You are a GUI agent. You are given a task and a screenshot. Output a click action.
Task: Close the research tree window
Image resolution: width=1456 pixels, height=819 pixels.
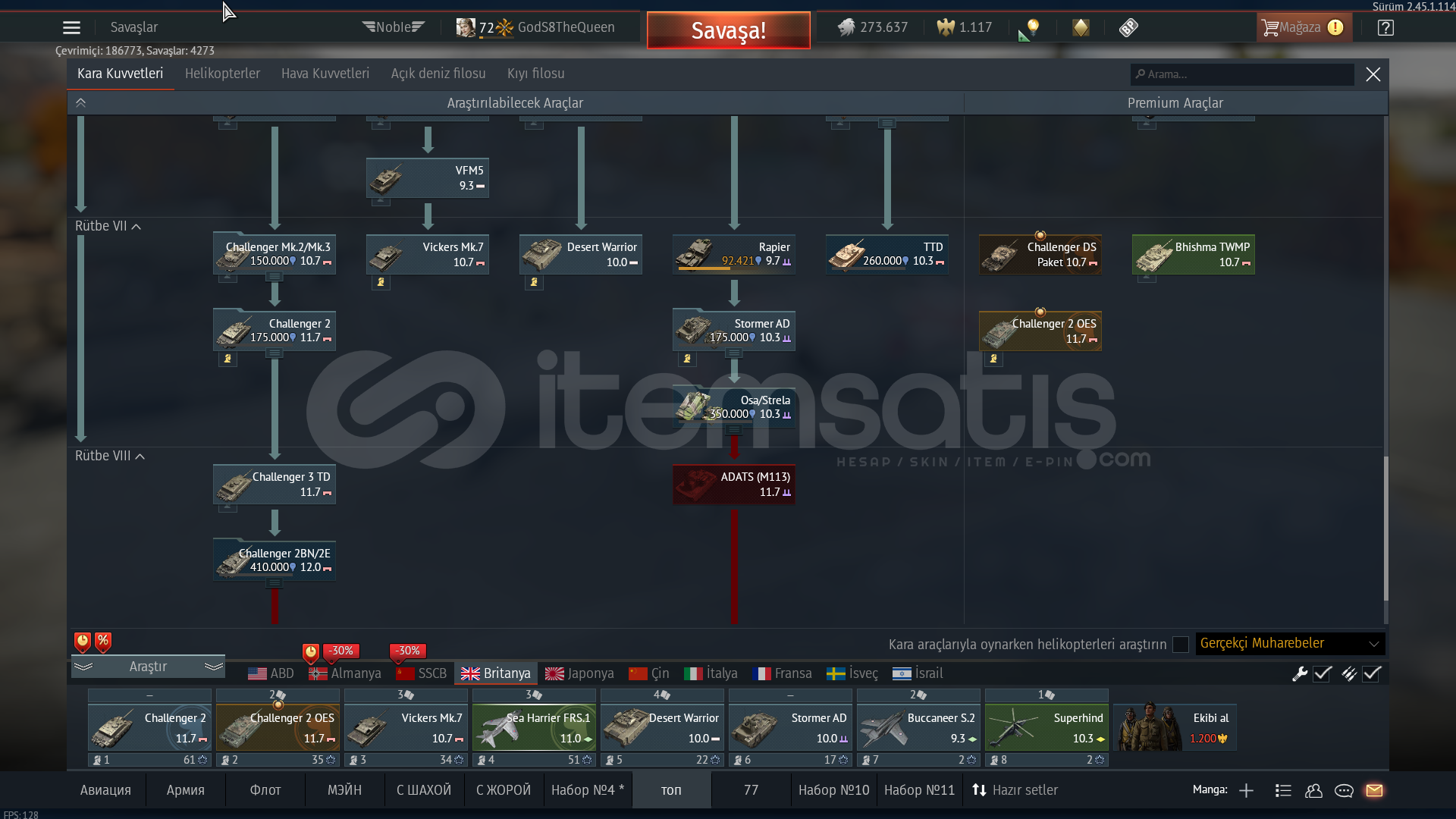tap(1373, 74)
